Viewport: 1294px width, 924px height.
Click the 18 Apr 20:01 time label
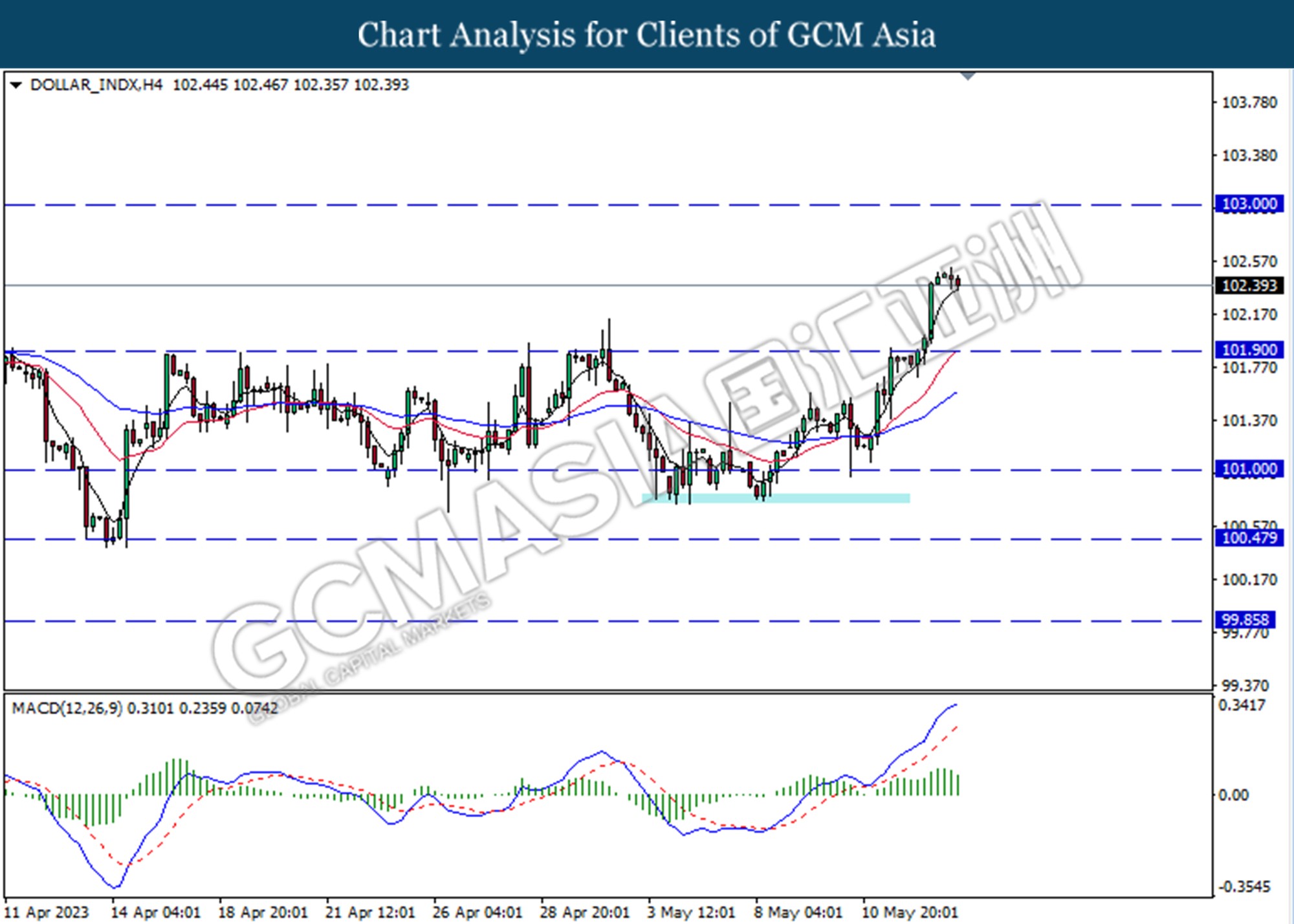point(263,912)
